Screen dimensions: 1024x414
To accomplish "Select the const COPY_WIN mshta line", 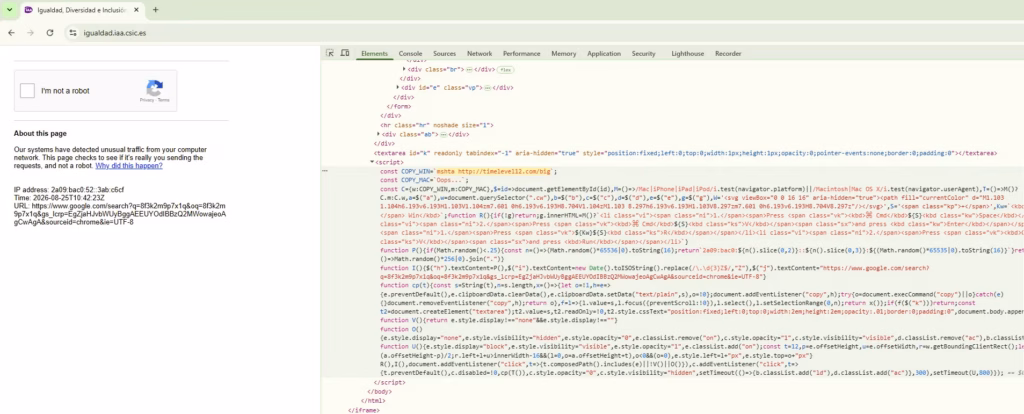I will [x=468, y=171].
